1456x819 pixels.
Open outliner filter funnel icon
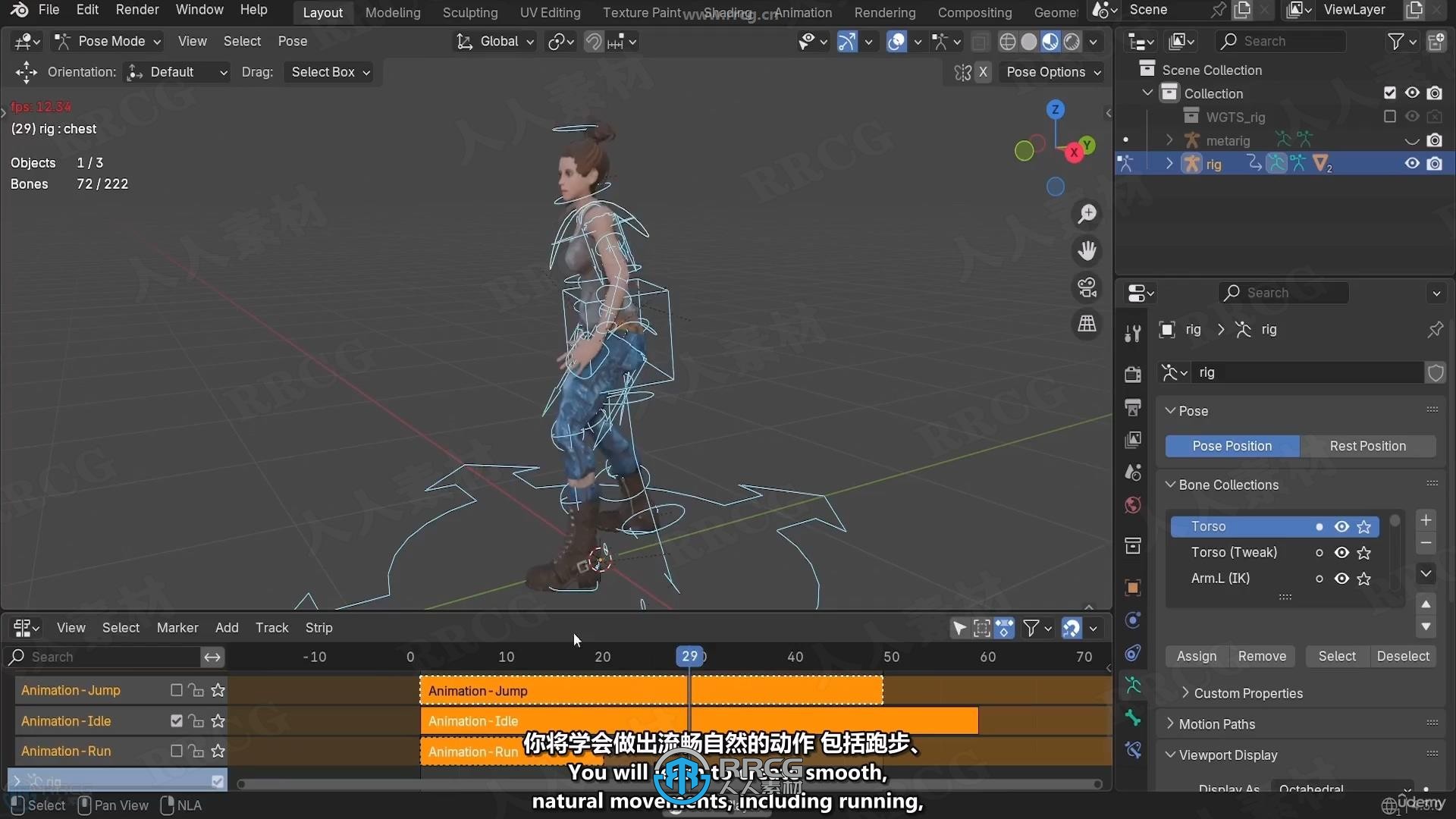point(1395,42)
